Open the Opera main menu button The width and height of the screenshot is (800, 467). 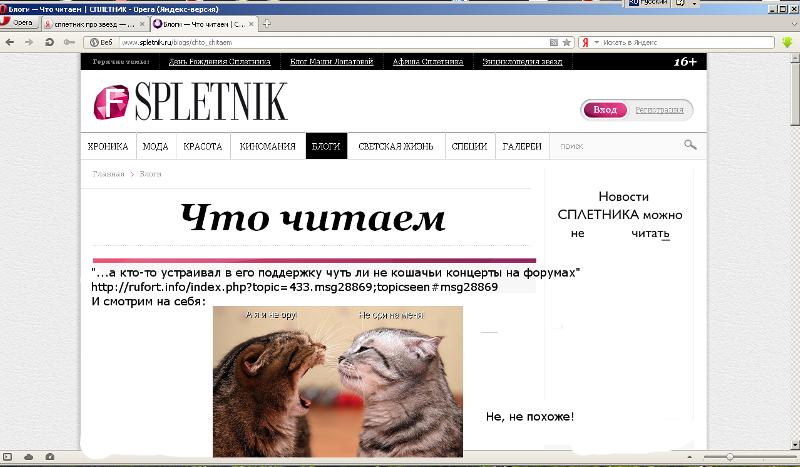pyautogui.click(x=19, y=22)
